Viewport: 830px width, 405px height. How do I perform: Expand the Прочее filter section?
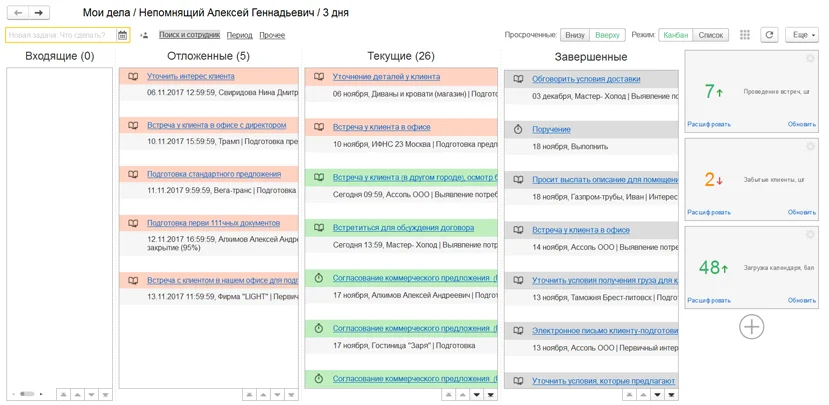(x=272, y=35)
